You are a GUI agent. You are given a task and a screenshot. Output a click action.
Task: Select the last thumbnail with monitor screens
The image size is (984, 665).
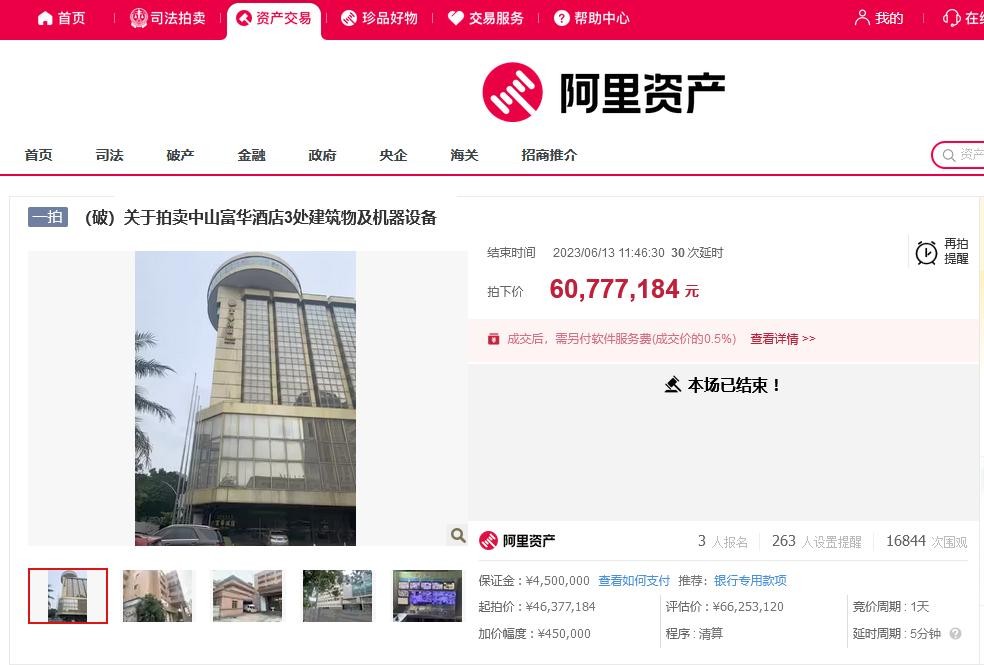tap(427, 596)
